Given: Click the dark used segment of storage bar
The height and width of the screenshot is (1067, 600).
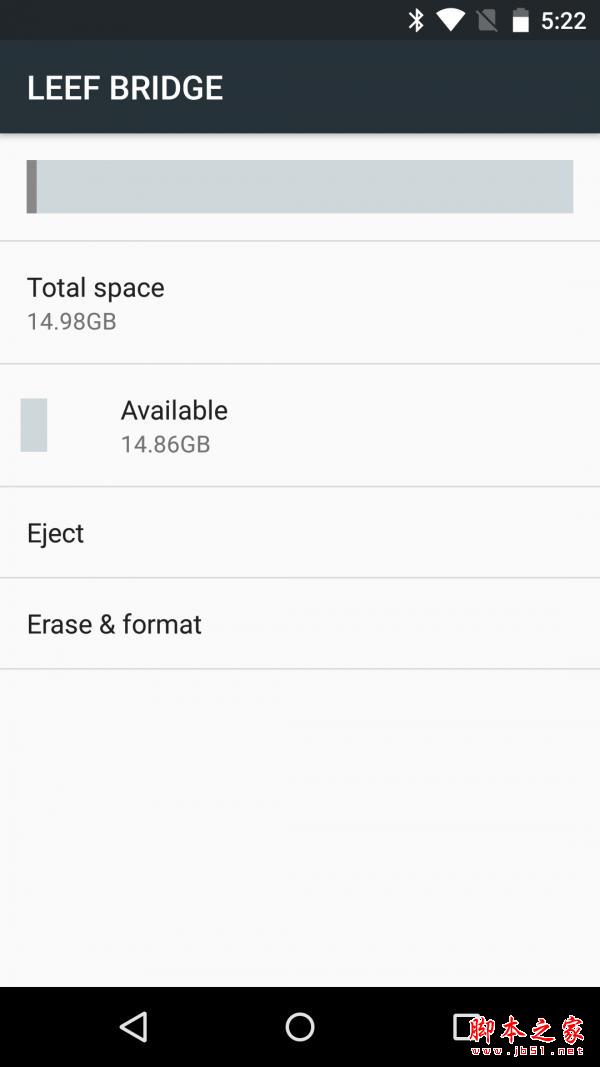Looking at the screenshot, I should [x=32, y=186].
